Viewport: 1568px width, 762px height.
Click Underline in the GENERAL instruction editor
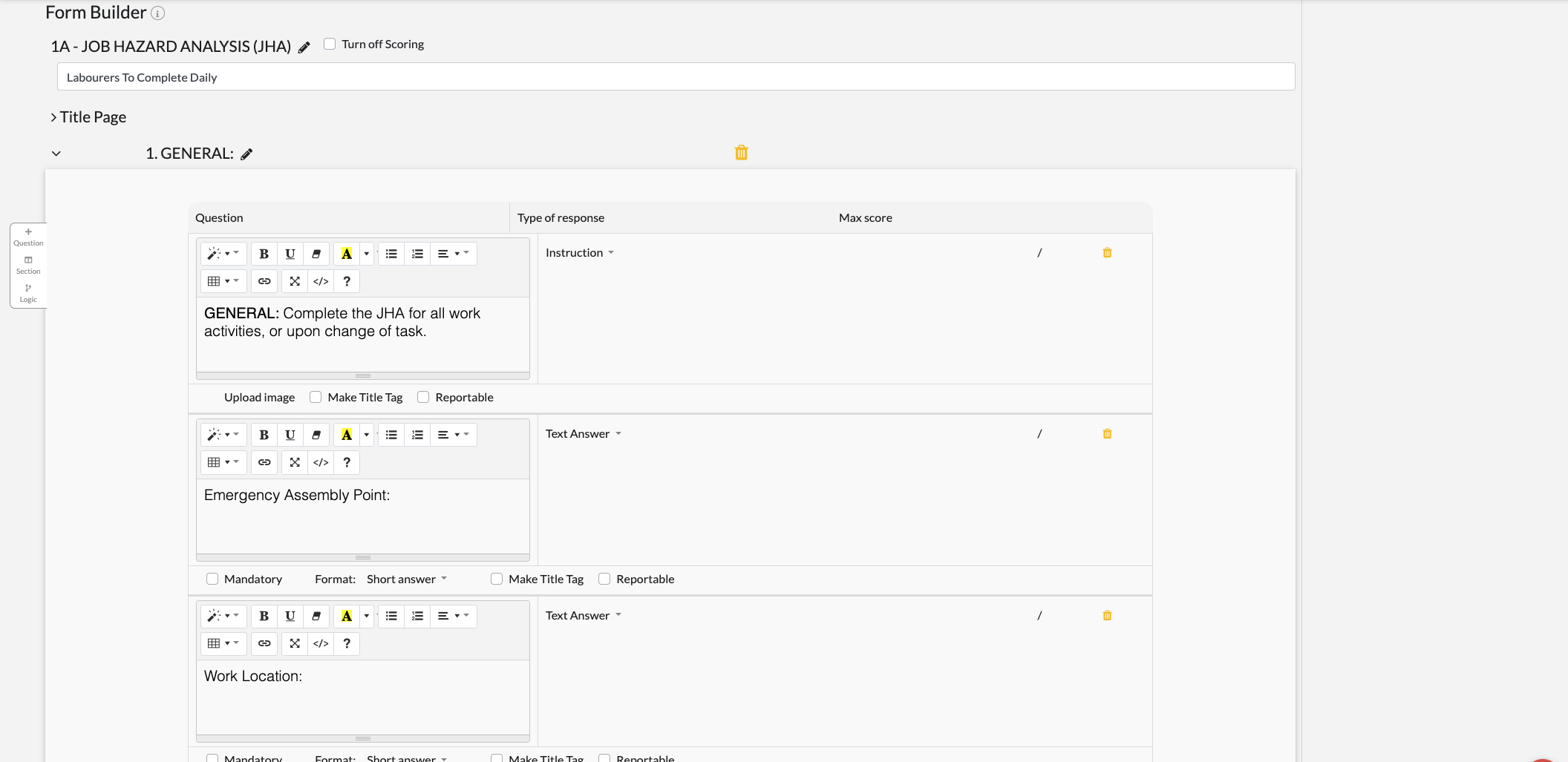[x=290, y=254]
